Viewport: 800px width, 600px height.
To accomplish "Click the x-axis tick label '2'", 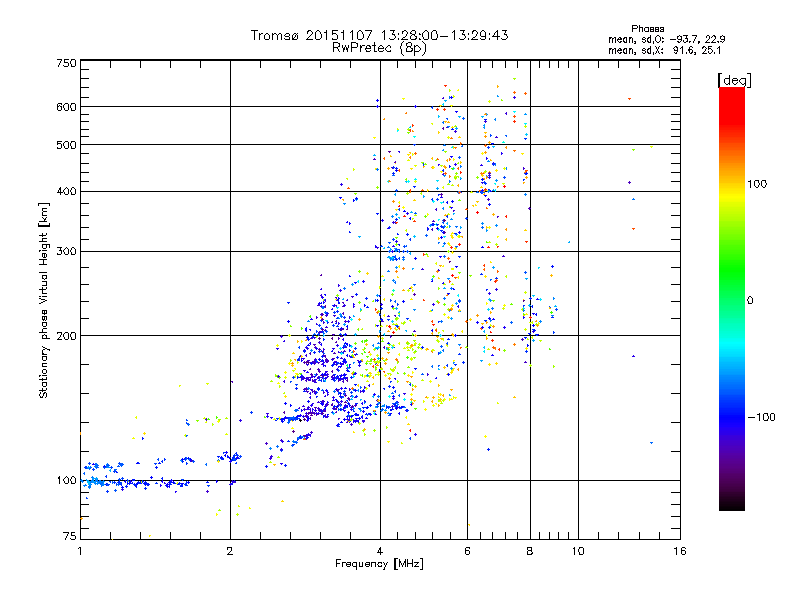I will [230, 551].
